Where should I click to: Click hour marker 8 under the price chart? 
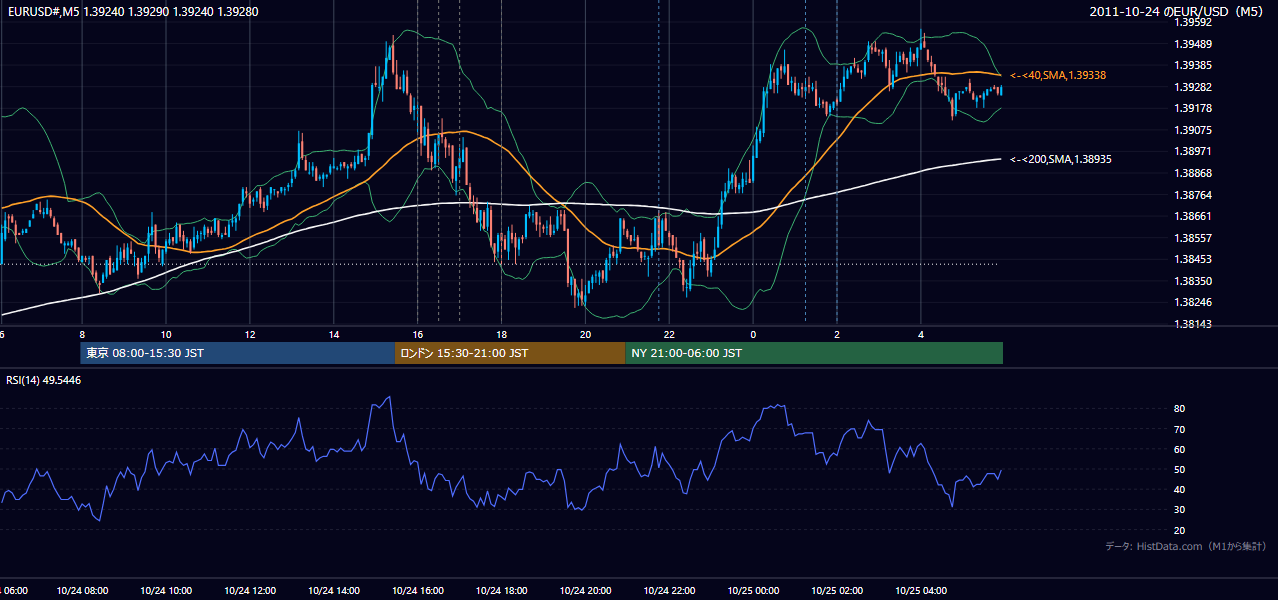pyautogui.click(x=82, y=334)
